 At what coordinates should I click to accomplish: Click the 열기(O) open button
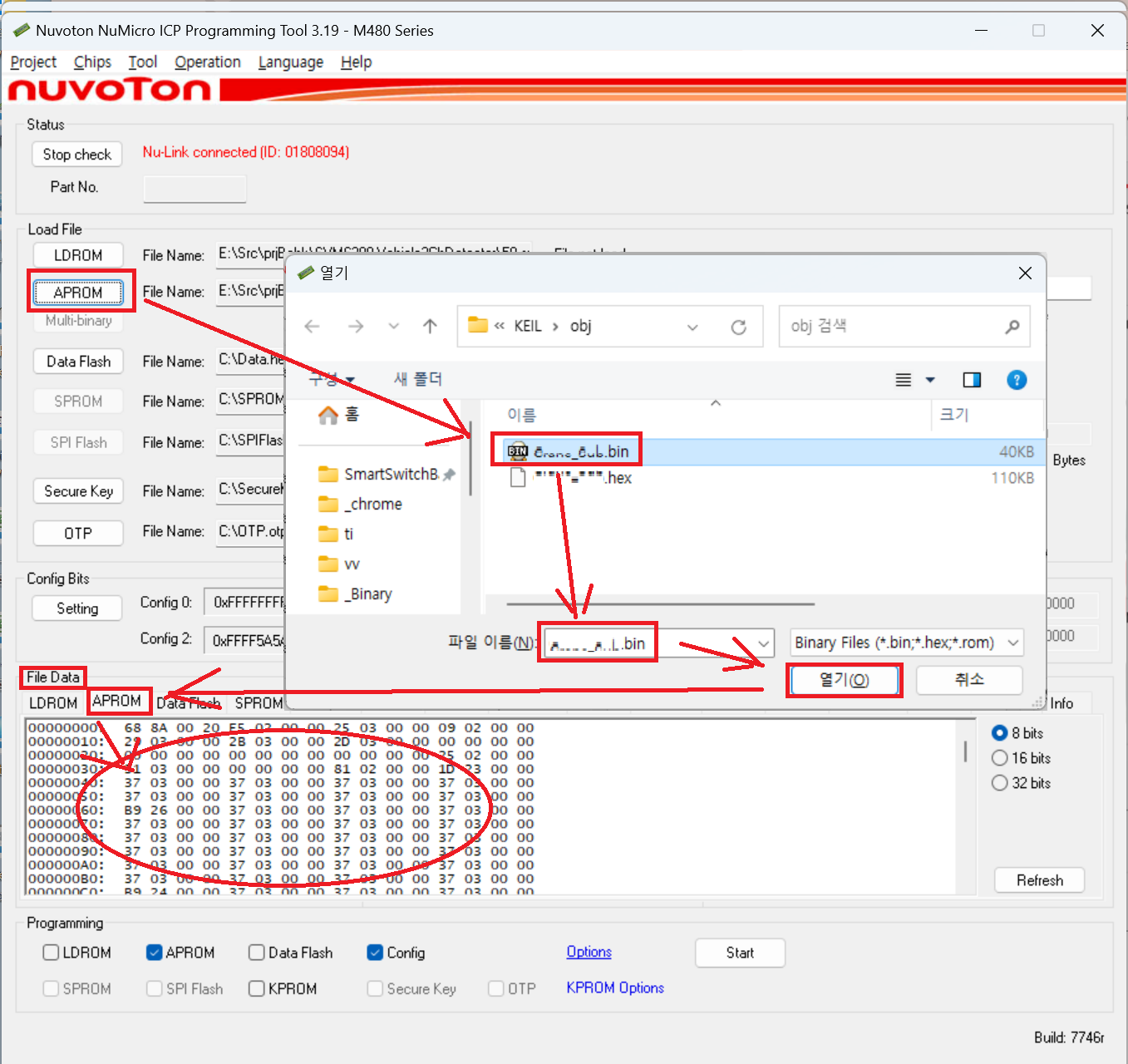[845, 680]
